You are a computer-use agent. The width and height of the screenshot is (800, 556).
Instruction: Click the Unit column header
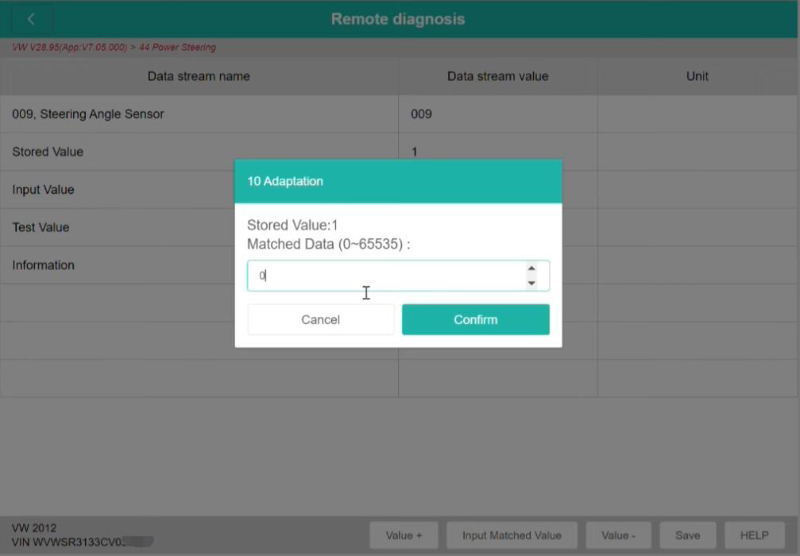[698, 76]
